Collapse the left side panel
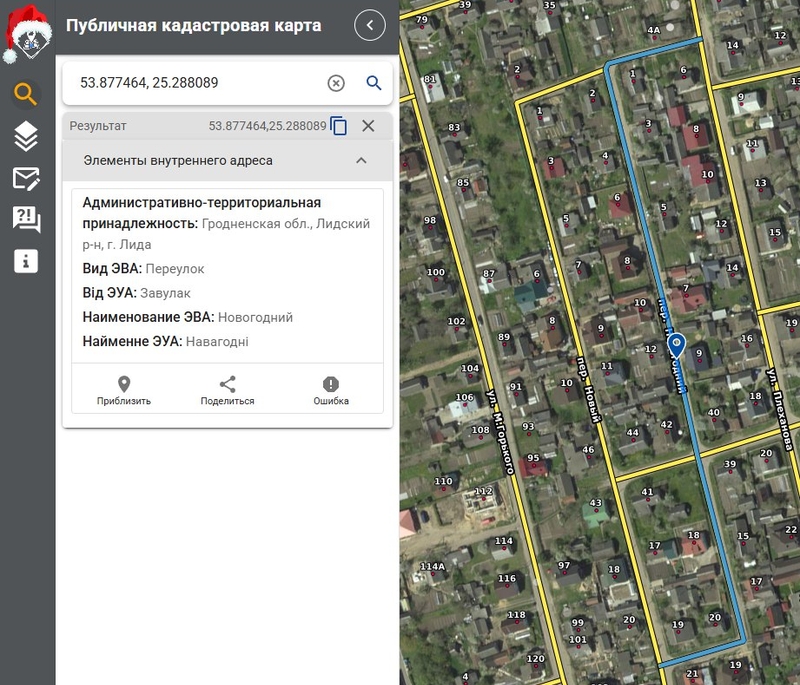This screenshot has height=685, width=800. [x=370, y=25]
